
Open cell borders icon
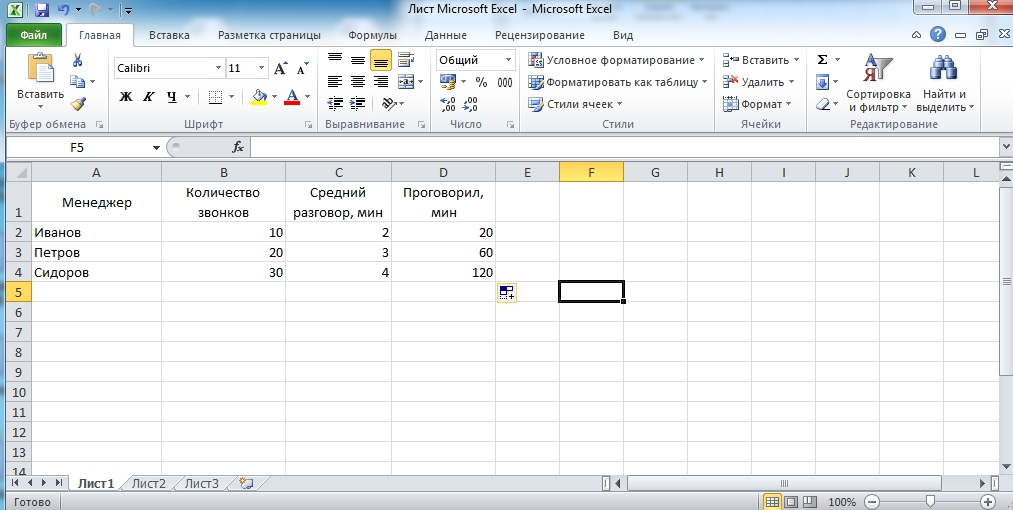[x=216, y=97]
